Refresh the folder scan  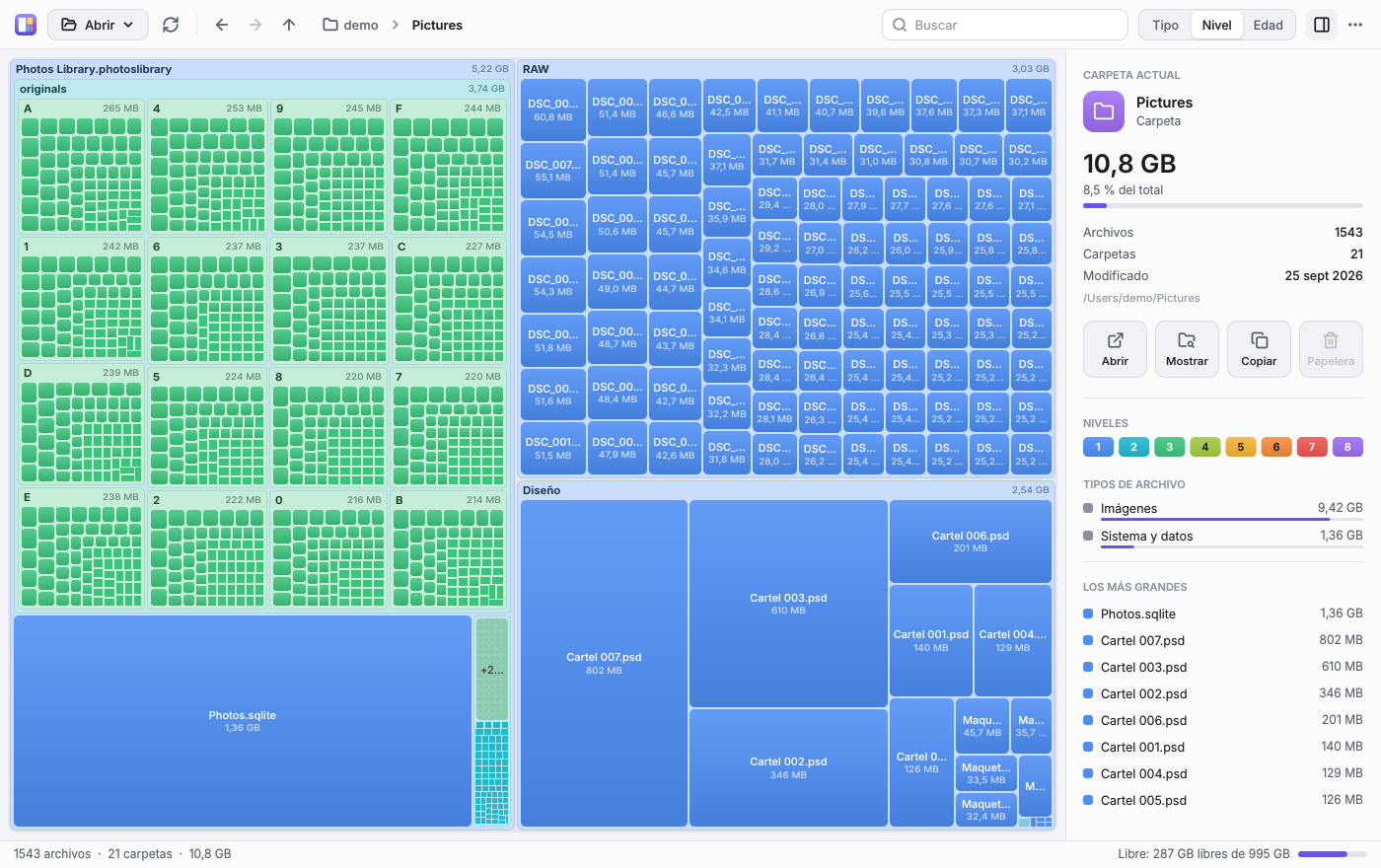pos(171,25)
